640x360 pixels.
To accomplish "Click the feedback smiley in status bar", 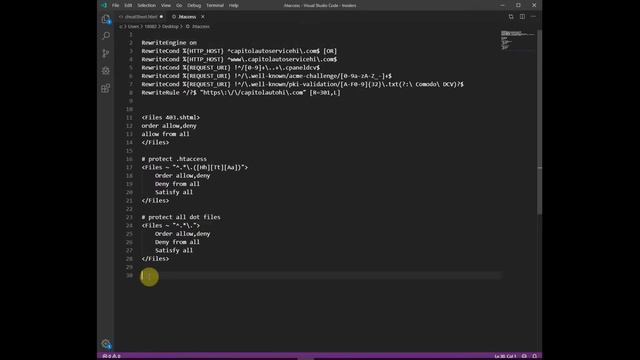I will tap(524, 356).
